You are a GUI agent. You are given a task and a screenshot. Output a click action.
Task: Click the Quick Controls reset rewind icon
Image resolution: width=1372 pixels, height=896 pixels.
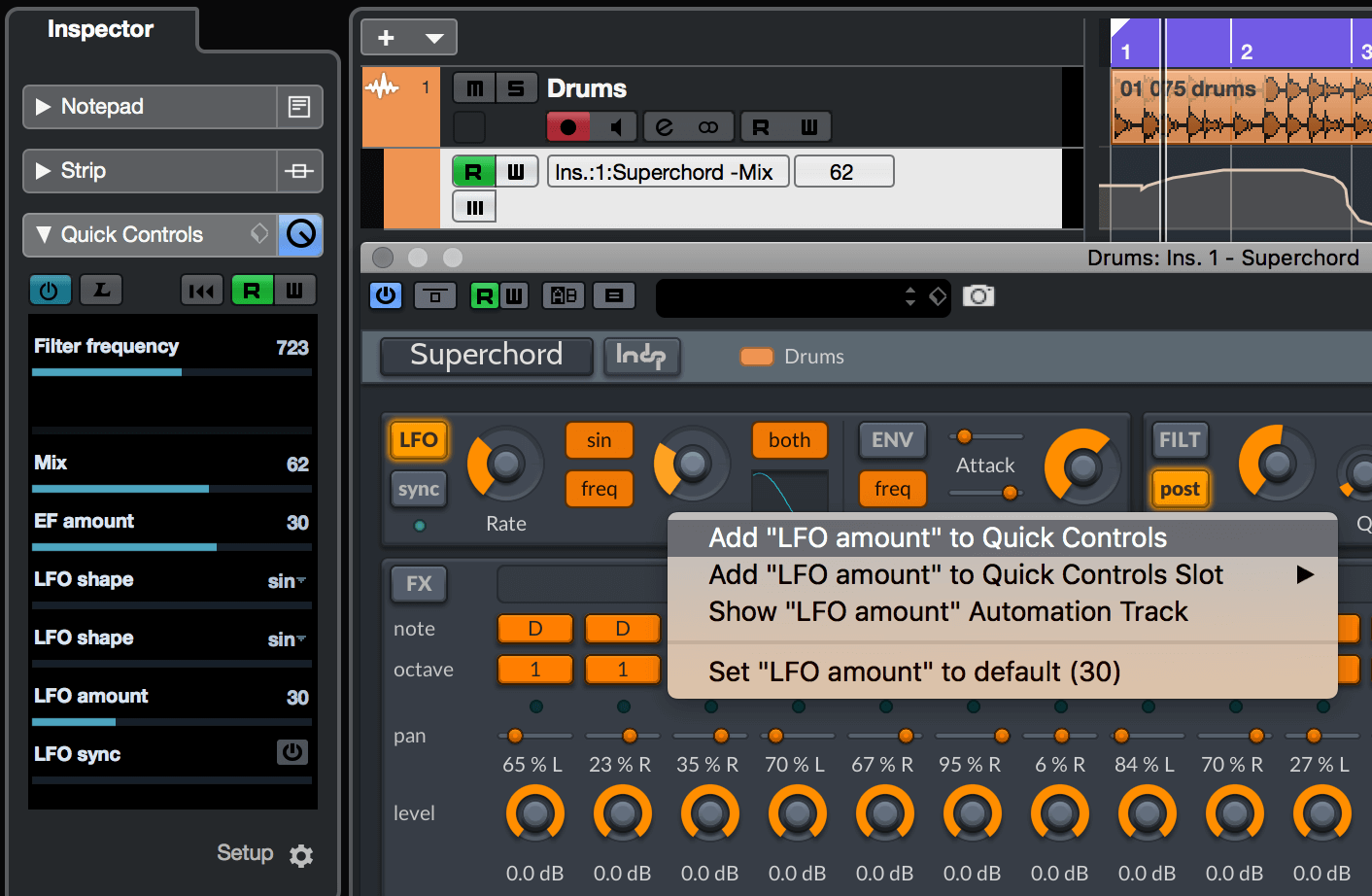202,291
